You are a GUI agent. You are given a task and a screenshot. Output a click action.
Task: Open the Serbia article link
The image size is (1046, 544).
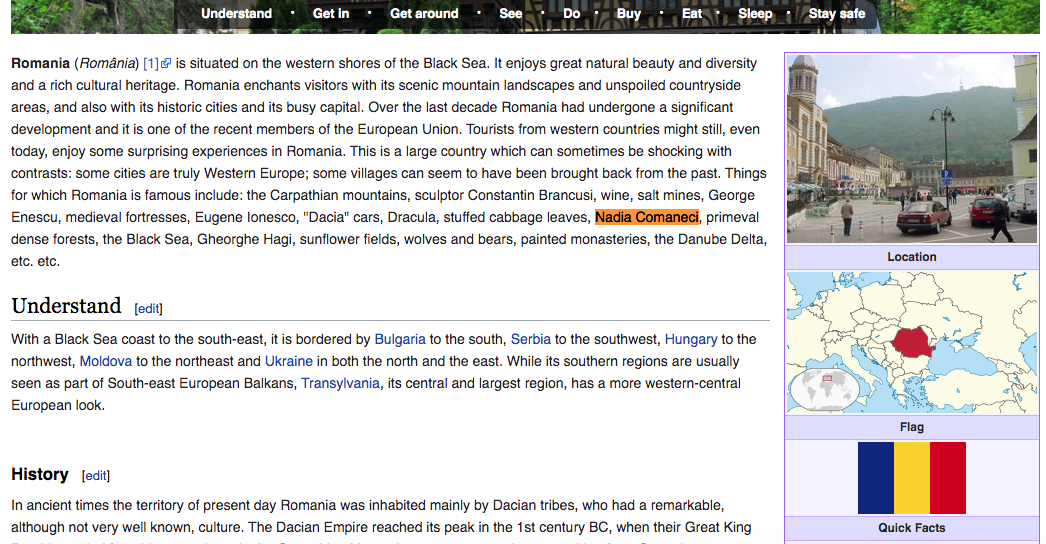(x=531, y=340)
